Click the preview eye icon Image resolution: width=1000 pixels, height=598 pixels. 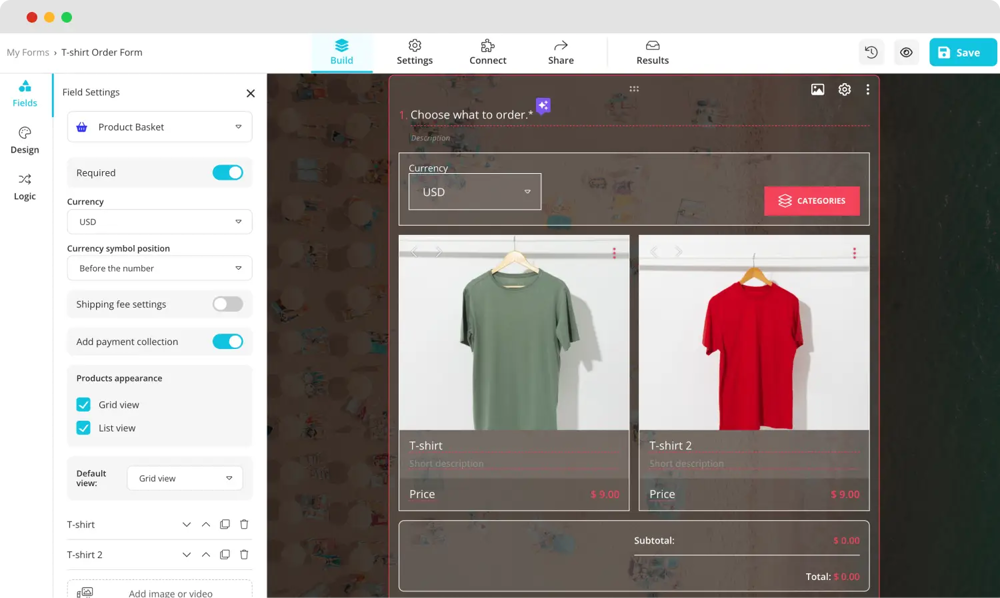pyautogui.click(x=906, y=53)
